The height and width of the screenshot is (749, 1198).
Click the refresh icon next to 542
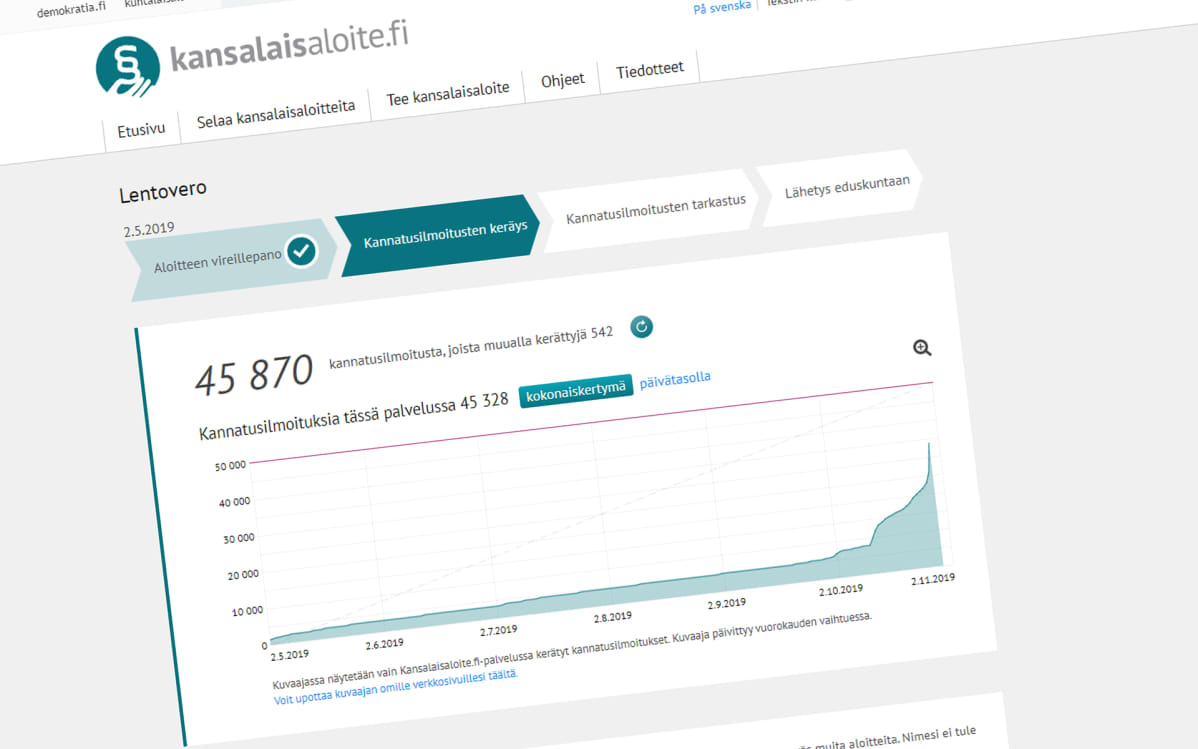pyautogui.click(x=641, y=327)
